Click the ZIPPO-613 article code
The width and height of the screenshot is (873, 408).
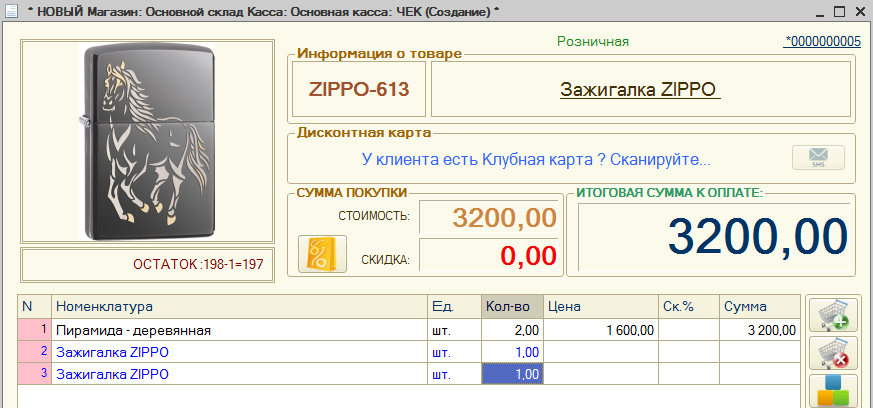click(x=359, y=89)
